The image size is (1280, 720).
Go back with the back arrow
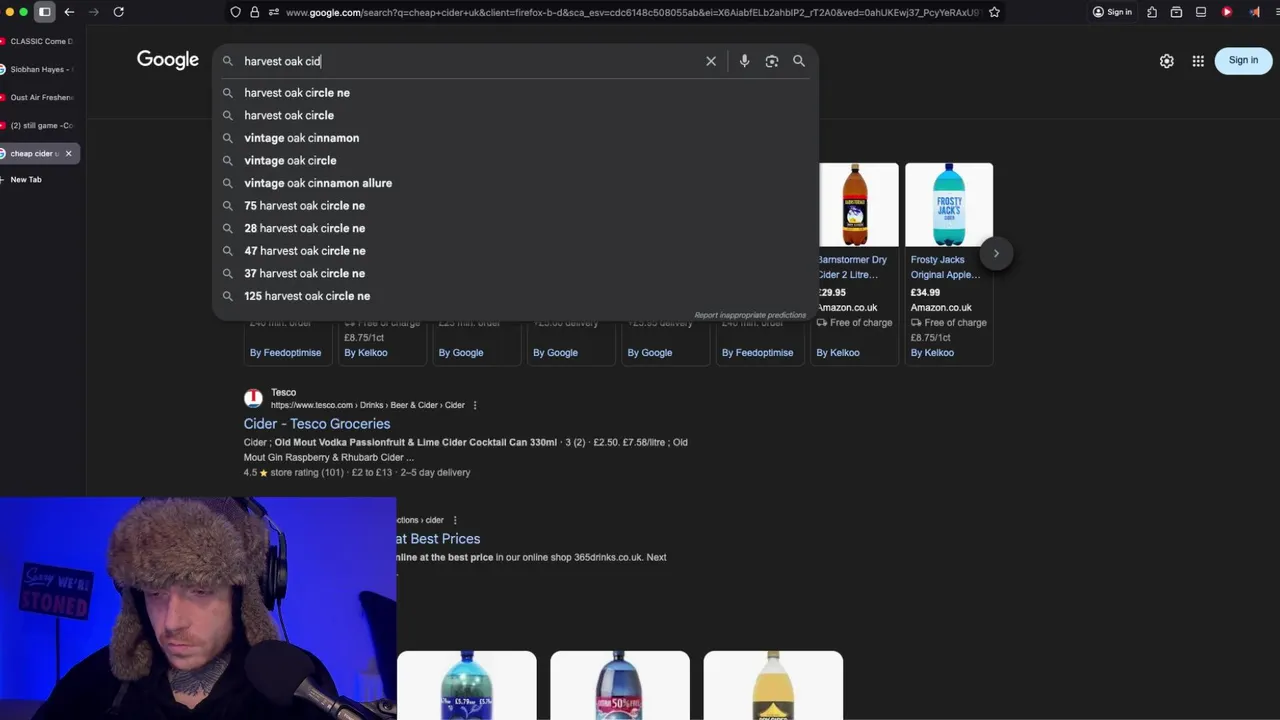(69, 12)
